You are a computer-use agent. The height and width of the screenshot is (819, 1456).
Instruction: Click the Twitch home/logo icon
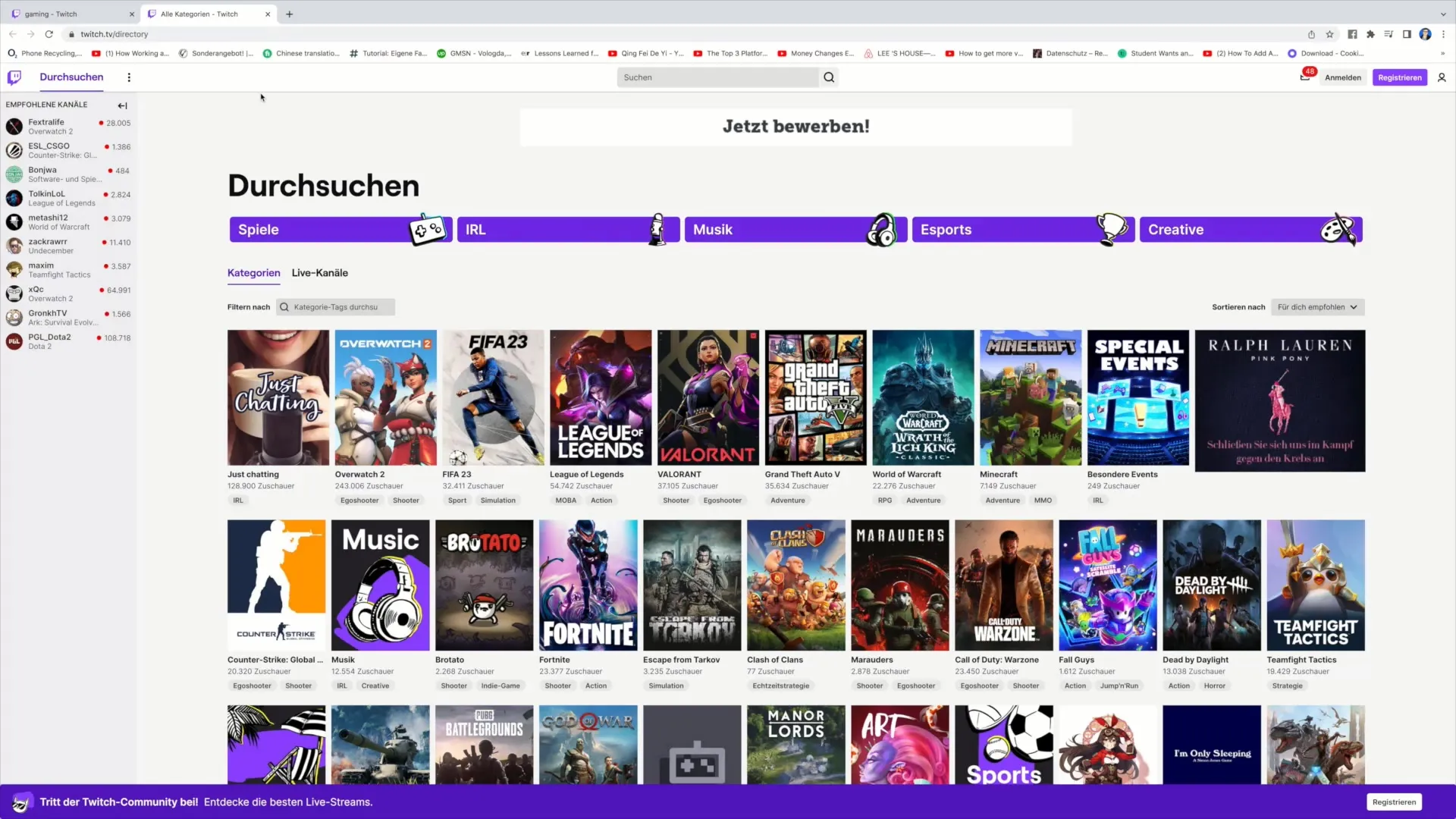click(x=15, y=77)
